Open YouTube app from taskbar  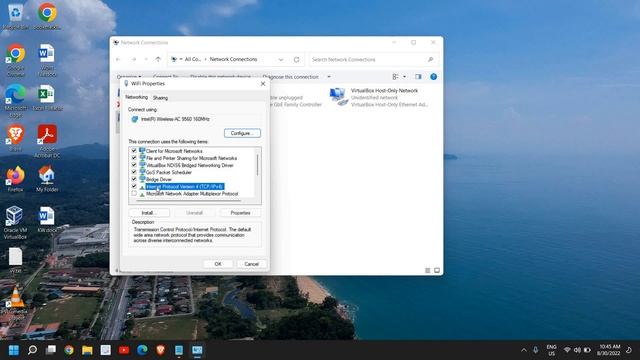(124, 350)
